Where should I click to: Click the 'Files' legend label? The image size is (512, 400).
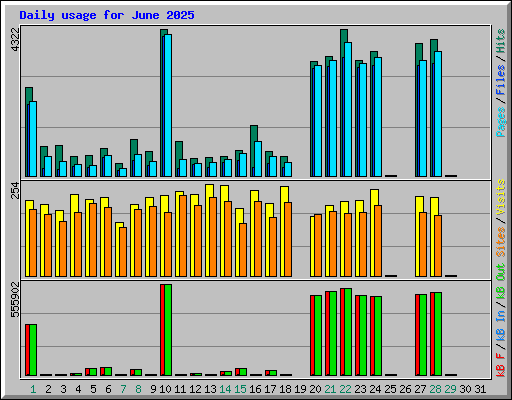point(500,80)
